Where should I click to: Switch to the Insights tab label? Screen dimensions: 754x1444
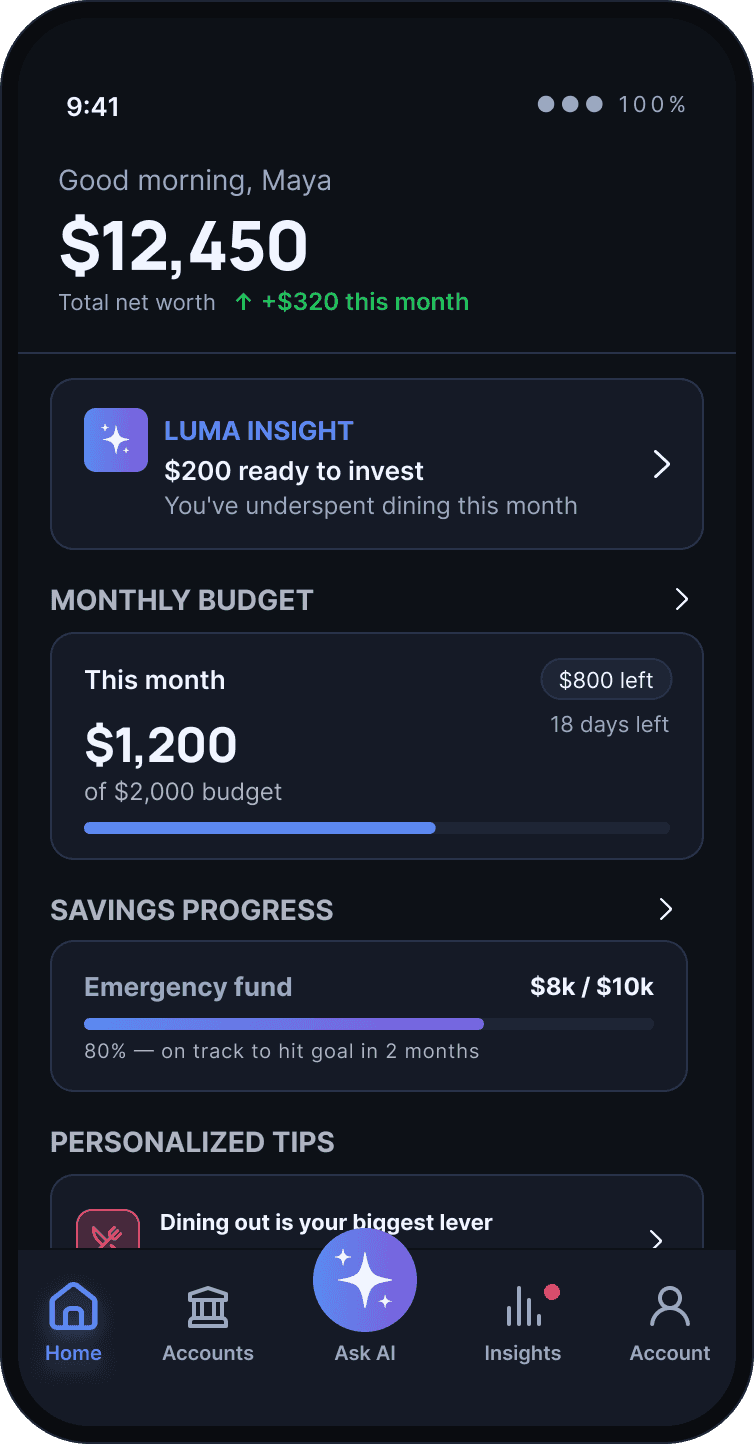(x=523, y=1353)
